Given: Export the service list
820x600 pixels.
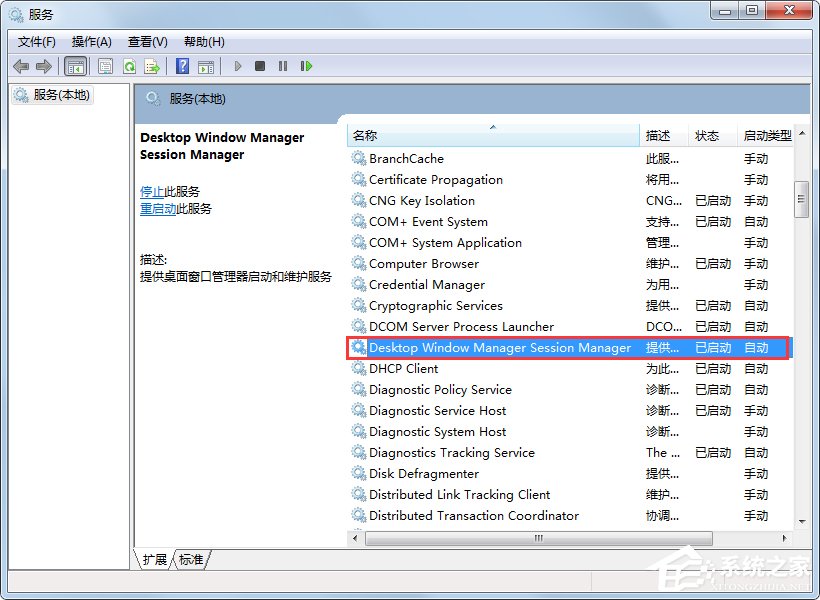Looking at the screenshot, I should click(152, 66).
